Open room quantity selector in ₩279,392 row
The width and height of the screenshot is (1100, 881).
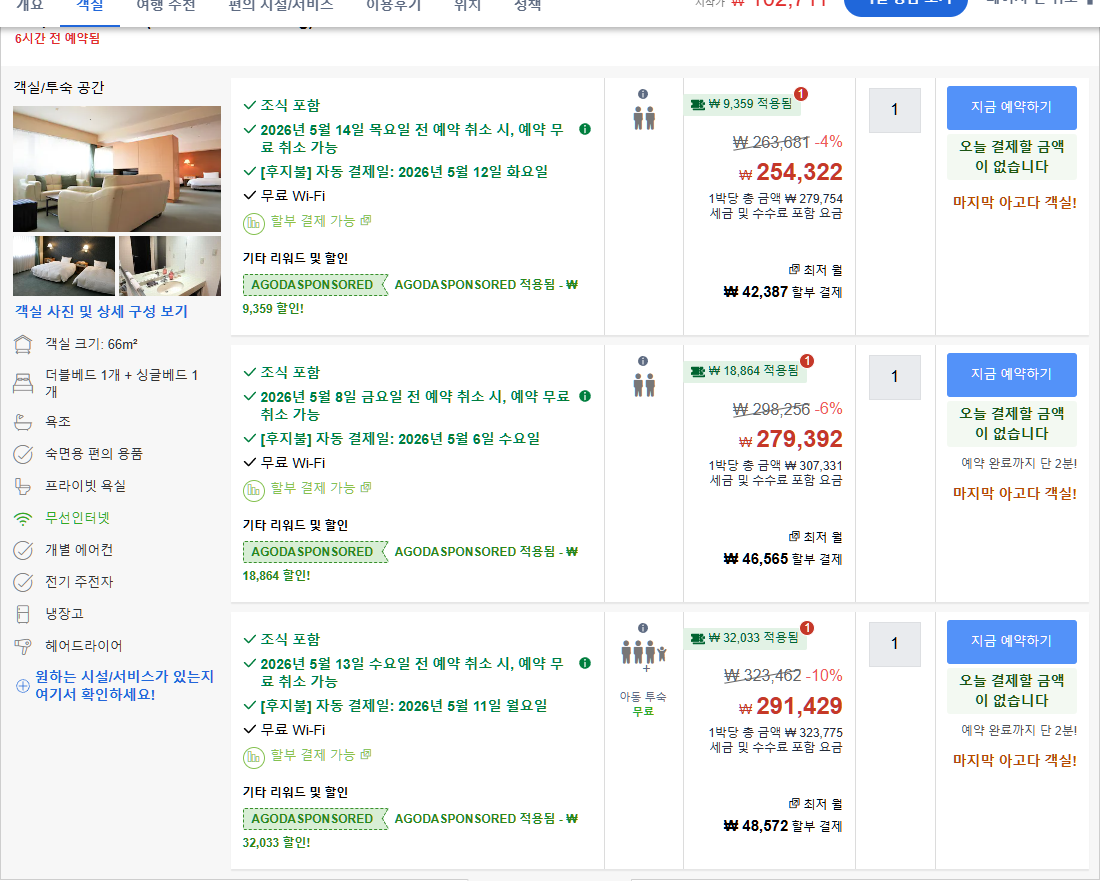[894, 377]
